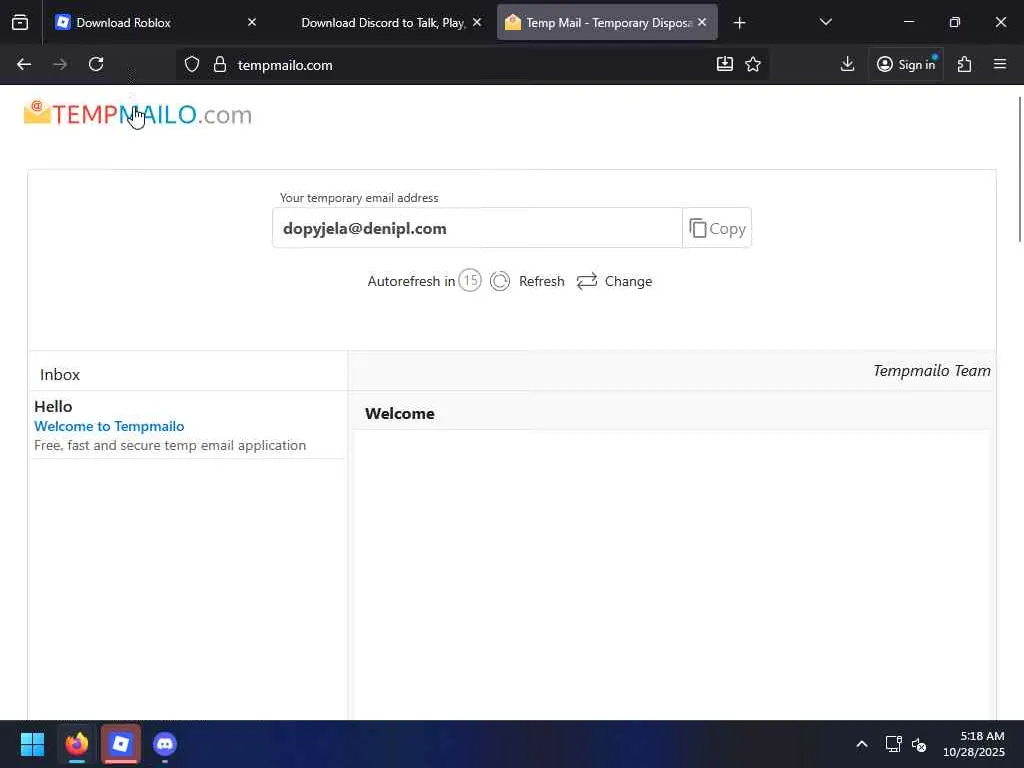The height and width of the screenshot is (768, 1024).
Task: Sign in to Firefox account
Action: [906, 64]
